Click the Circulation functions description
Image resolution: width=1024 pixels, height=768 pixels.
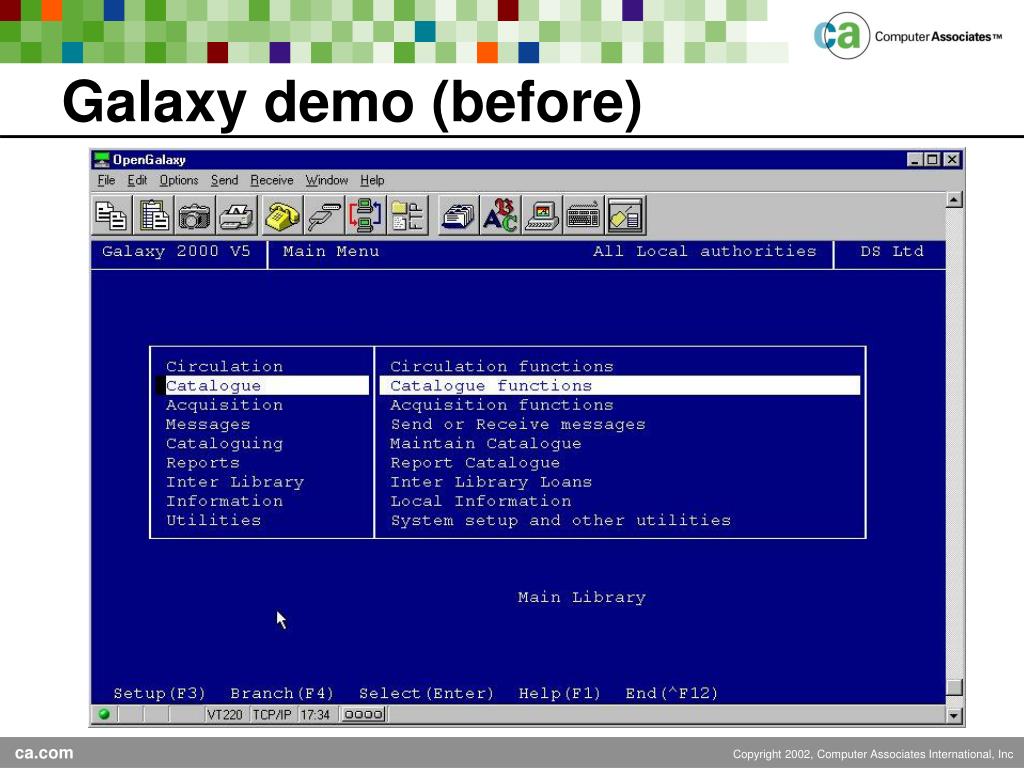502,366
